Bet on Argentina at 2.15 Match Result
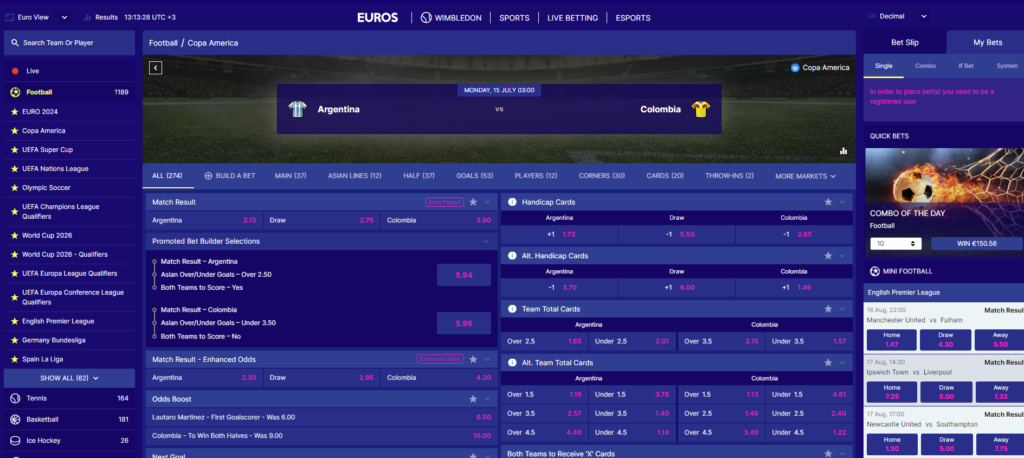This screenshot has width=1024, height=458. pyautogui.click(x=204, y=220)
